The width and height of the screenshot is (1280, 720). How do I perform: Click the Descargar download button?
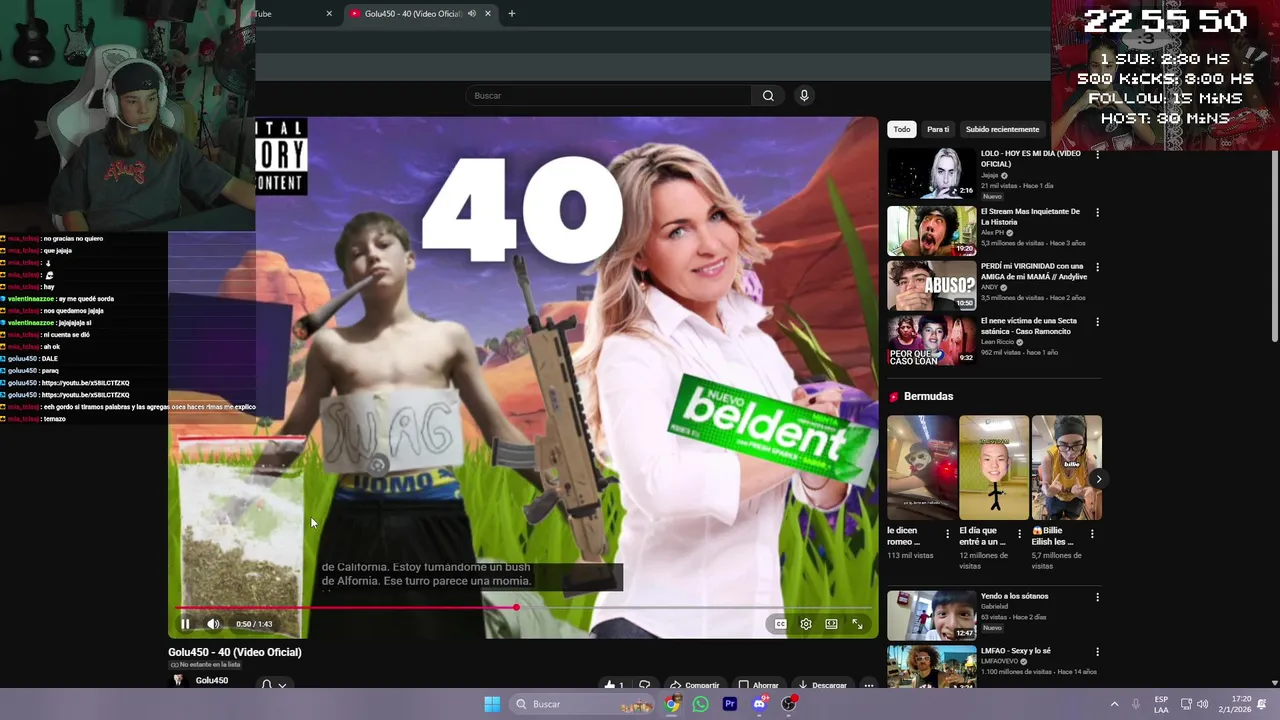(822, 685)
